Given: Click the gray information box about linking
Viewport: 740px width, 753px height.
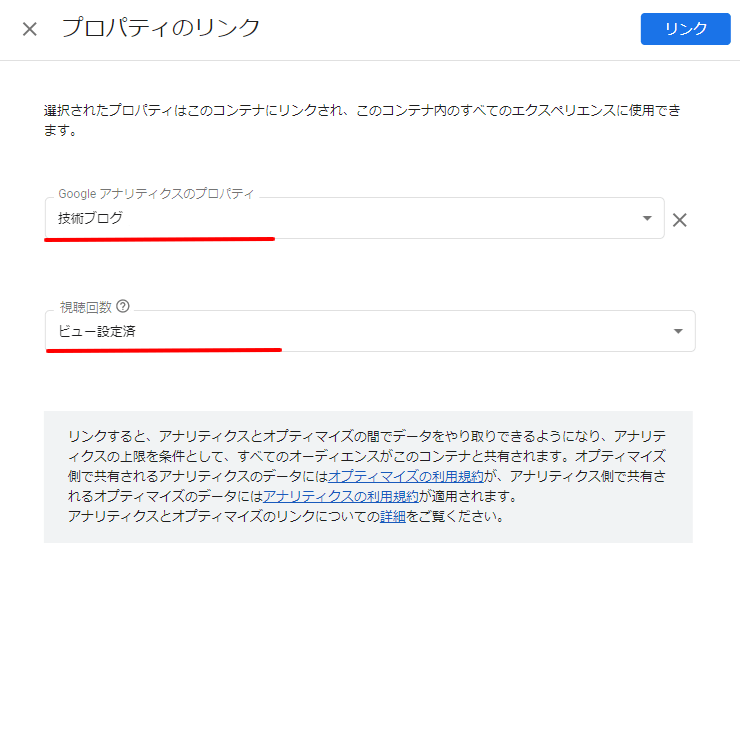Looking at the screenshot, I should click(368, 477).
